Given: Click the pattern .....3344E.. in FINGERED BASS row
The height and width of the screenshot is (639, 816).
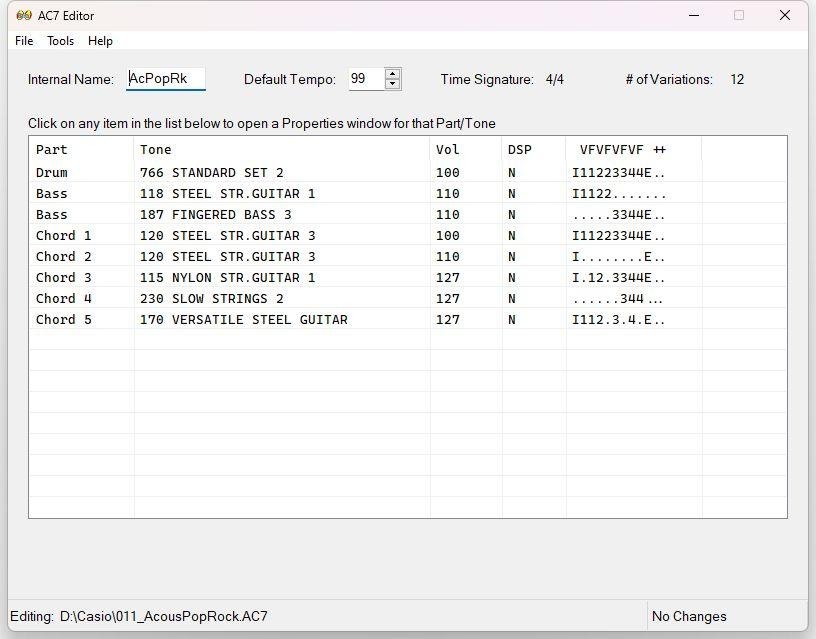Looking at the screenshot, I should [618, 214].
